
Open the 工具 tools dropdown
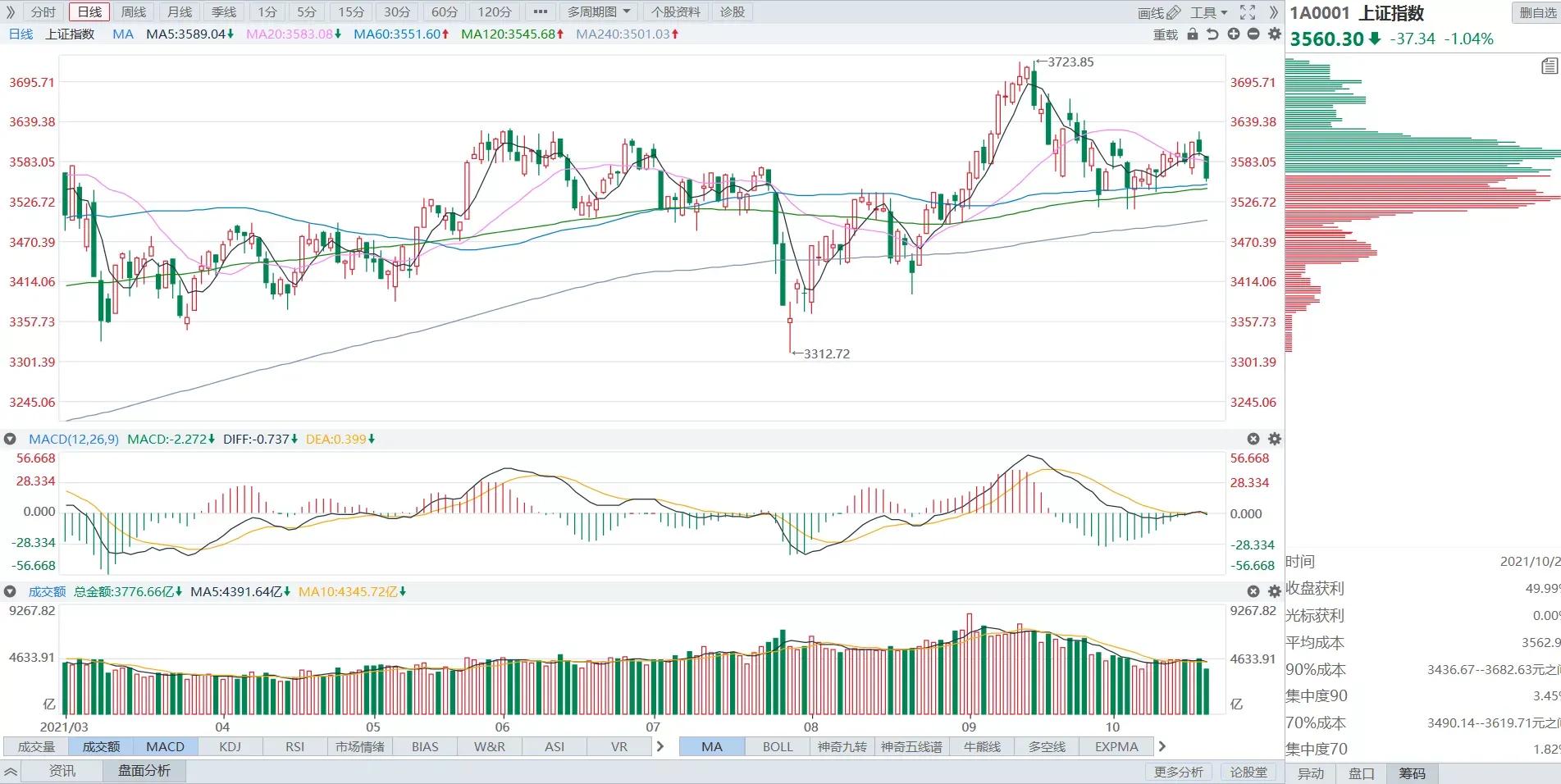pos(1209,12)
